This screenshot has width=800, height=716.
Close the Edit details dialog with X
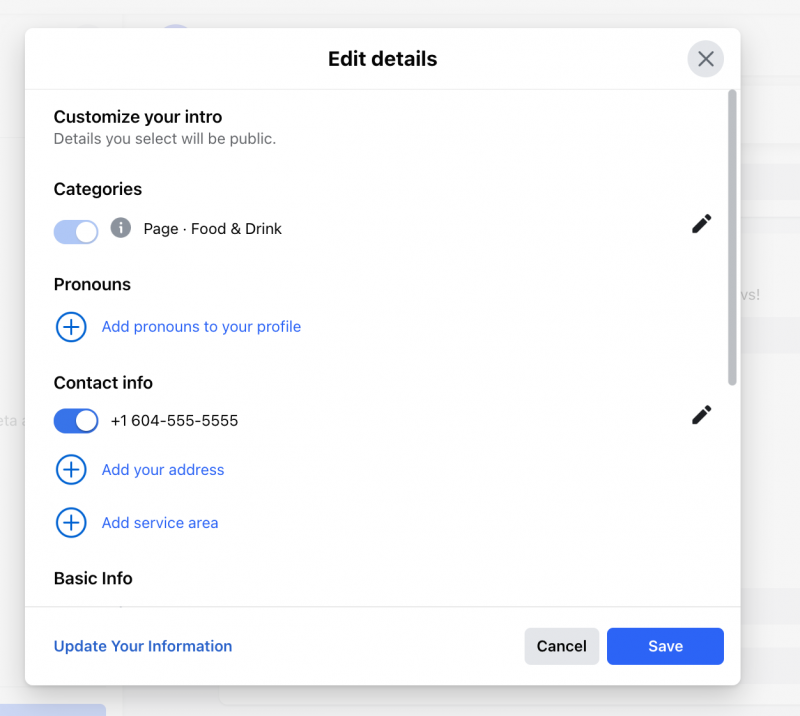coord(705,59)
